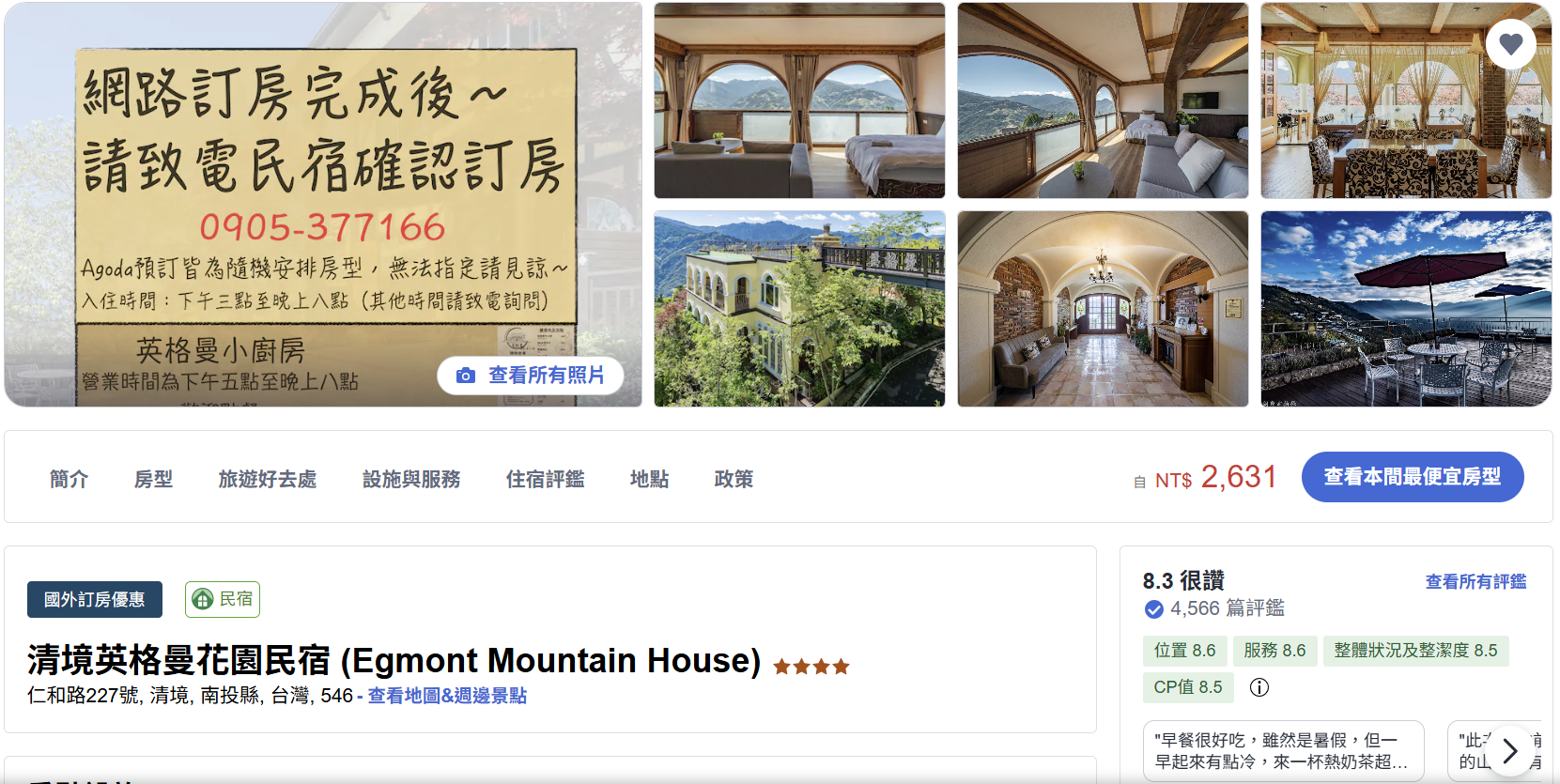1560x784 pixels.
Task: Open 設施與服務 tab
Action: 411,479
